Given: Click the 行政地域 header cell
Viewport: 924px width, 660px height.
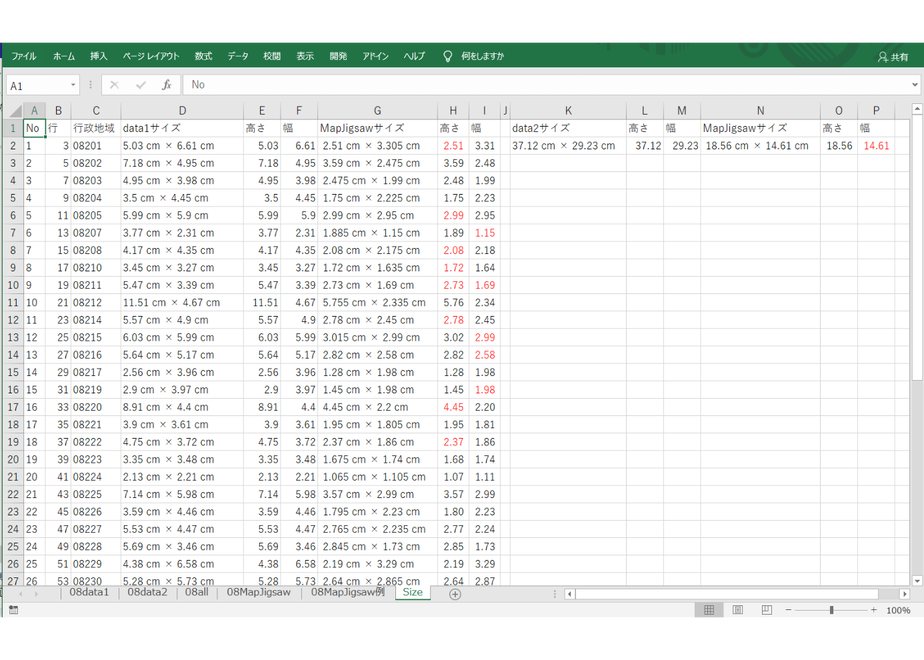Looking at the screenshot, I should [95, 128].
